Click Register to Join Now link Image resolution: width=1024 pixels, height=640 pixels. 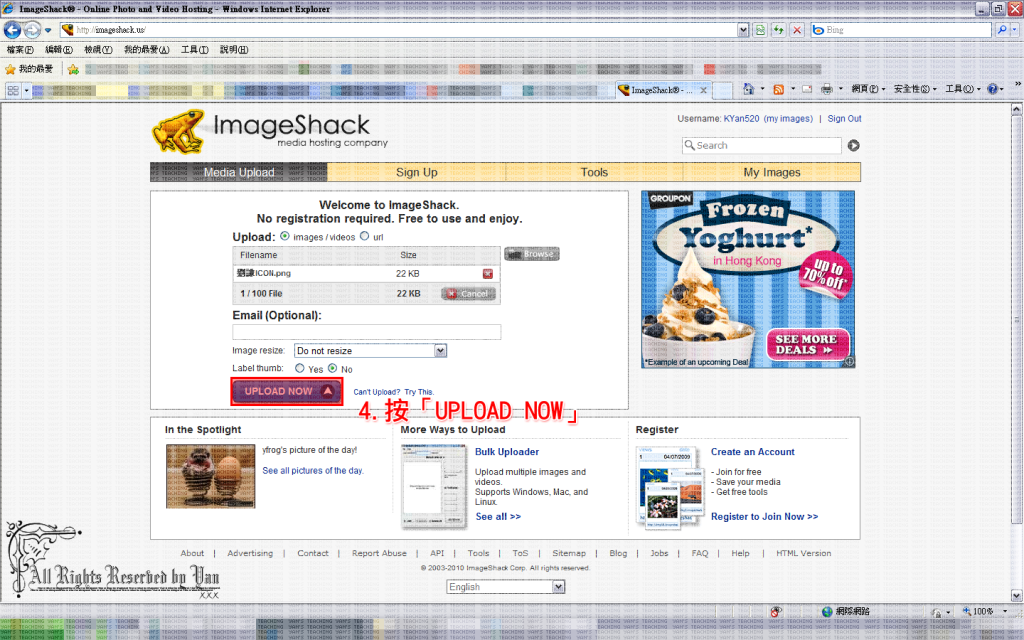coord(764,517)
